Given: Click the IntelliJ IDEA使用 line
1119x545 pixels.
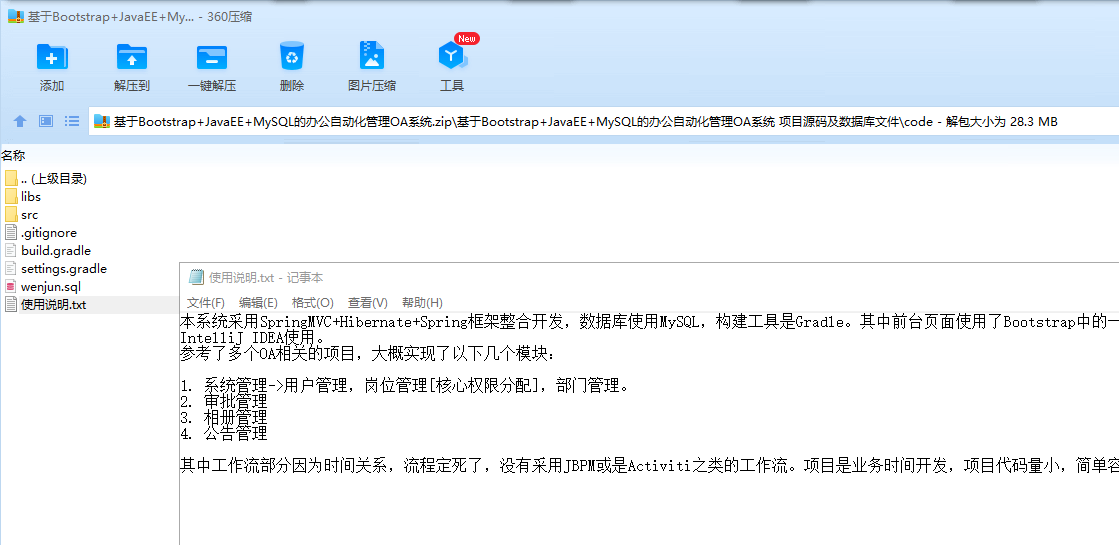Looking at the screenshot, I should point(253,337).
